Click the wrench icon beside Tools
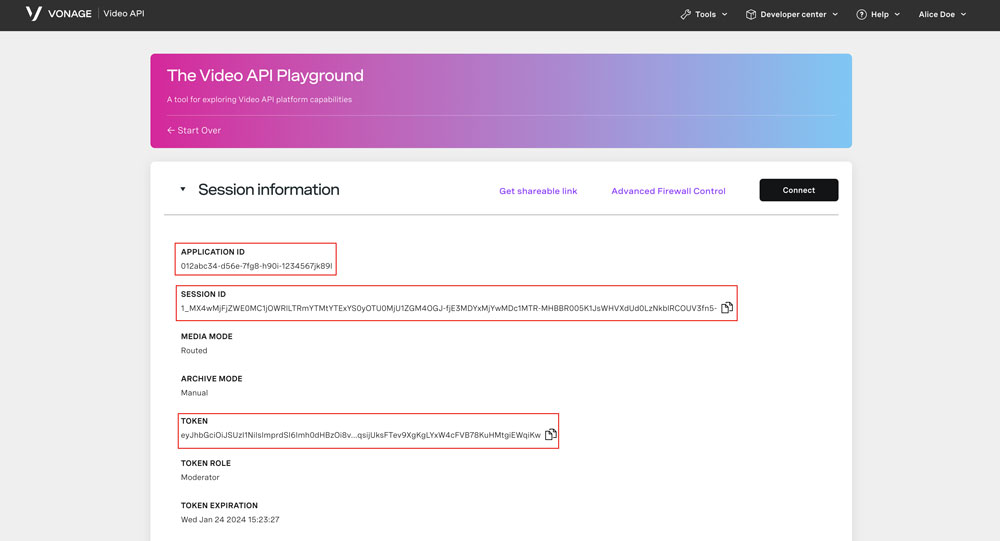Image resolution: width=1000 pixels, height=541 pixels. click(x=686, y=14)
